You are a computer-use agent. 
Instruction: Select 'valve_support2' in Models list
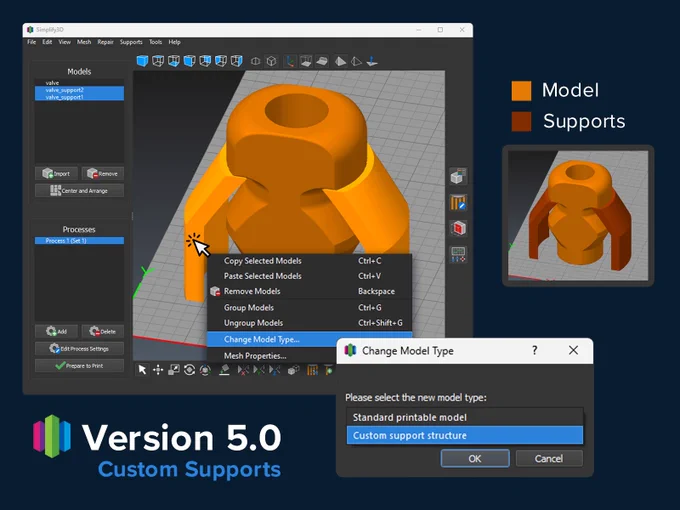click(79, 90)
